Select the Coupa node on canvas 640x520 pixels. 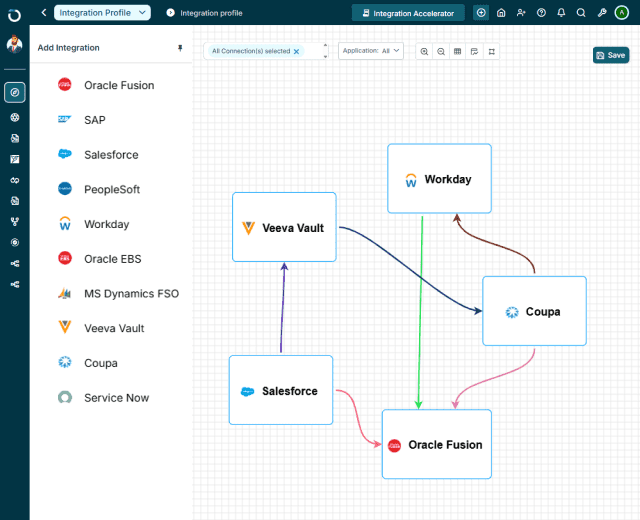pos(534,311)
